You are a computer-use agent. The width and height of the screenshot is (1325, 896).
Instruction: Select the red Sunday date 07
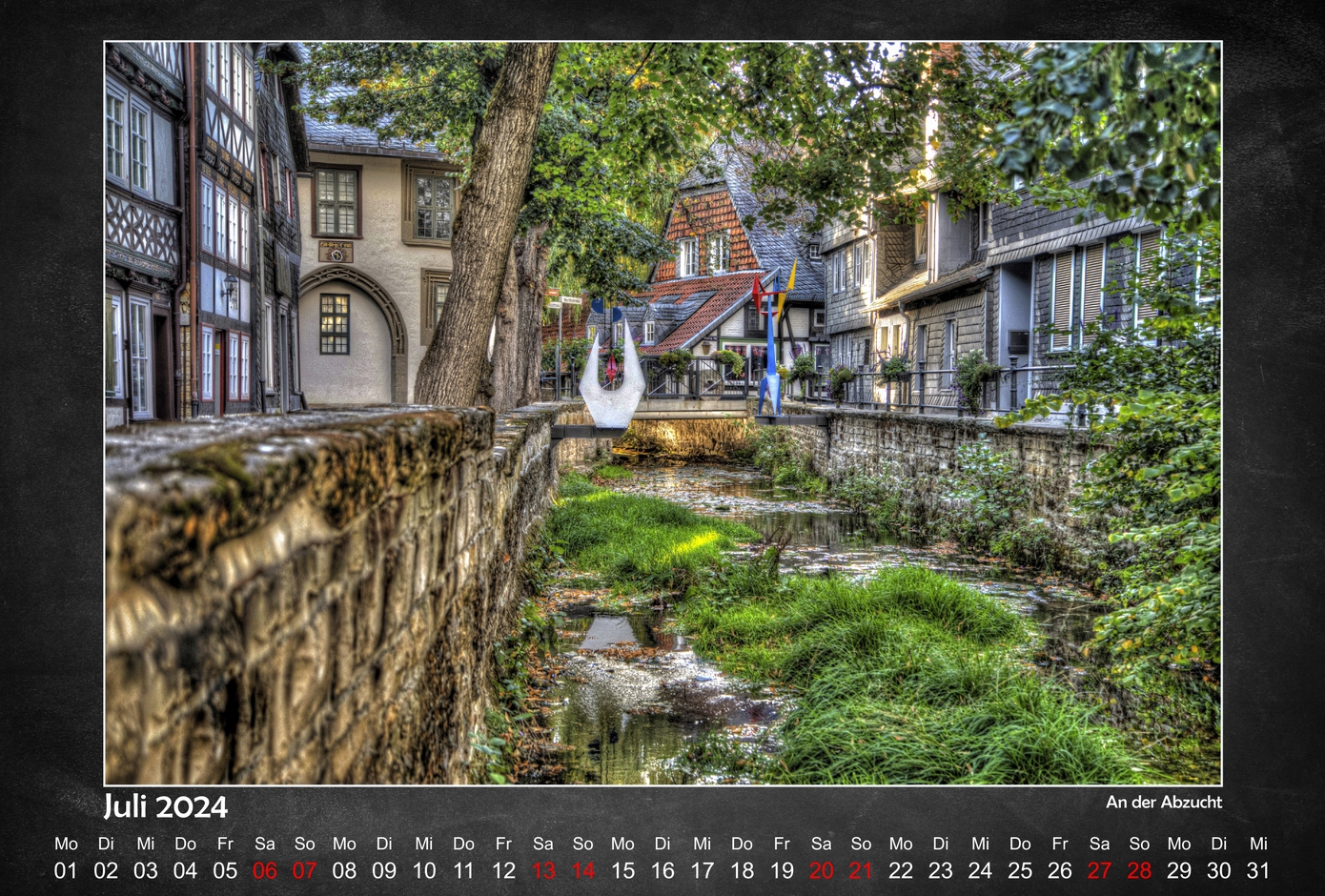[304, 870]
